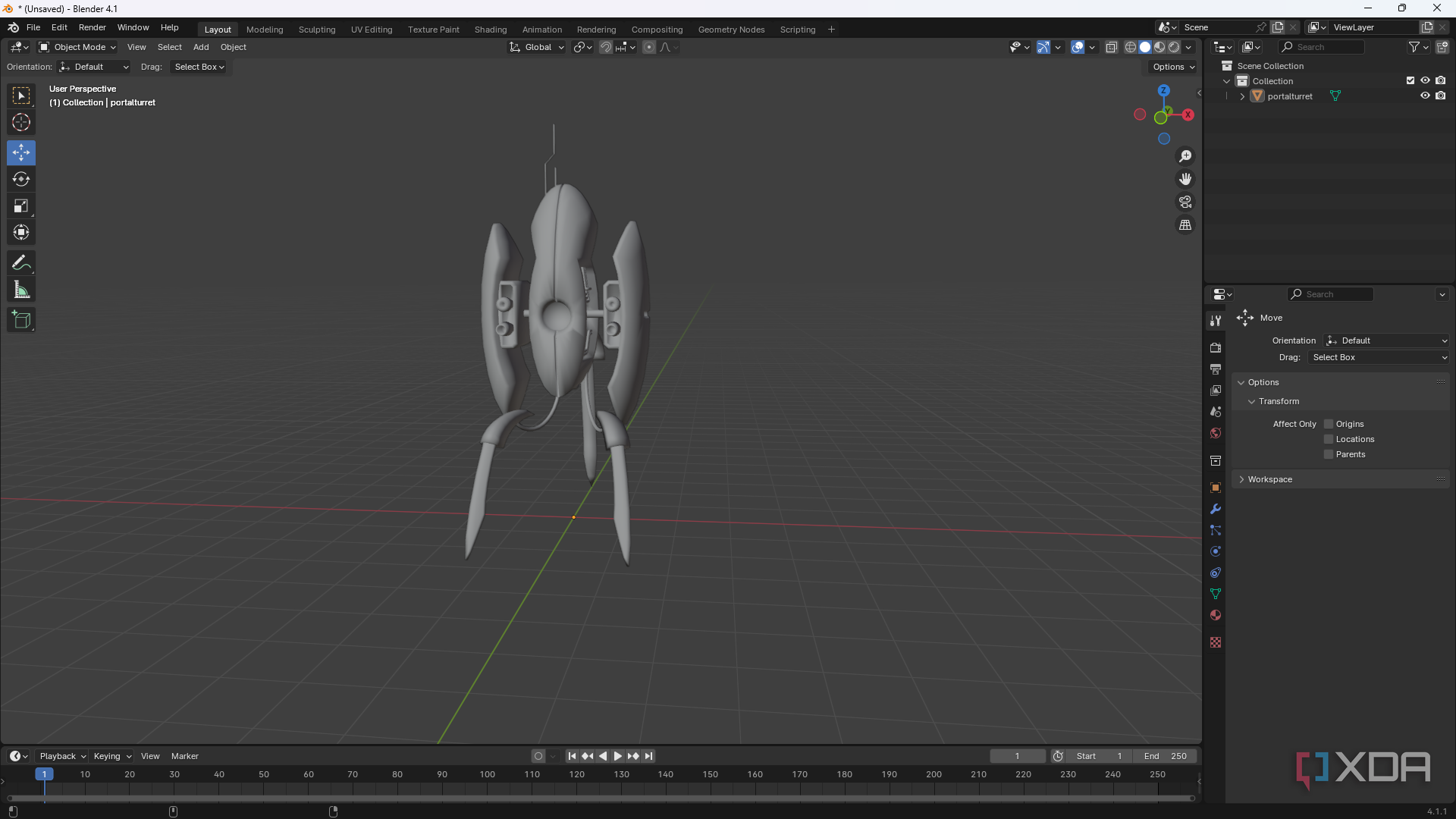The height and width of the screenshot is (819, 1456).
Task: Enable the Locations checkbox
Action: pyautogui.click(x=1329, y=439)
